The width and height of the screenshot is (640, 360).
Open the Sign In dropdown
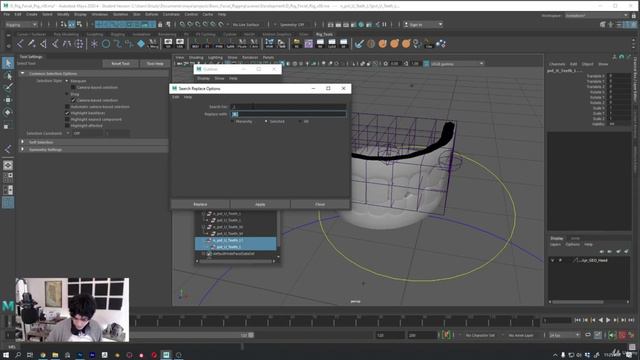tap(424, 24)
